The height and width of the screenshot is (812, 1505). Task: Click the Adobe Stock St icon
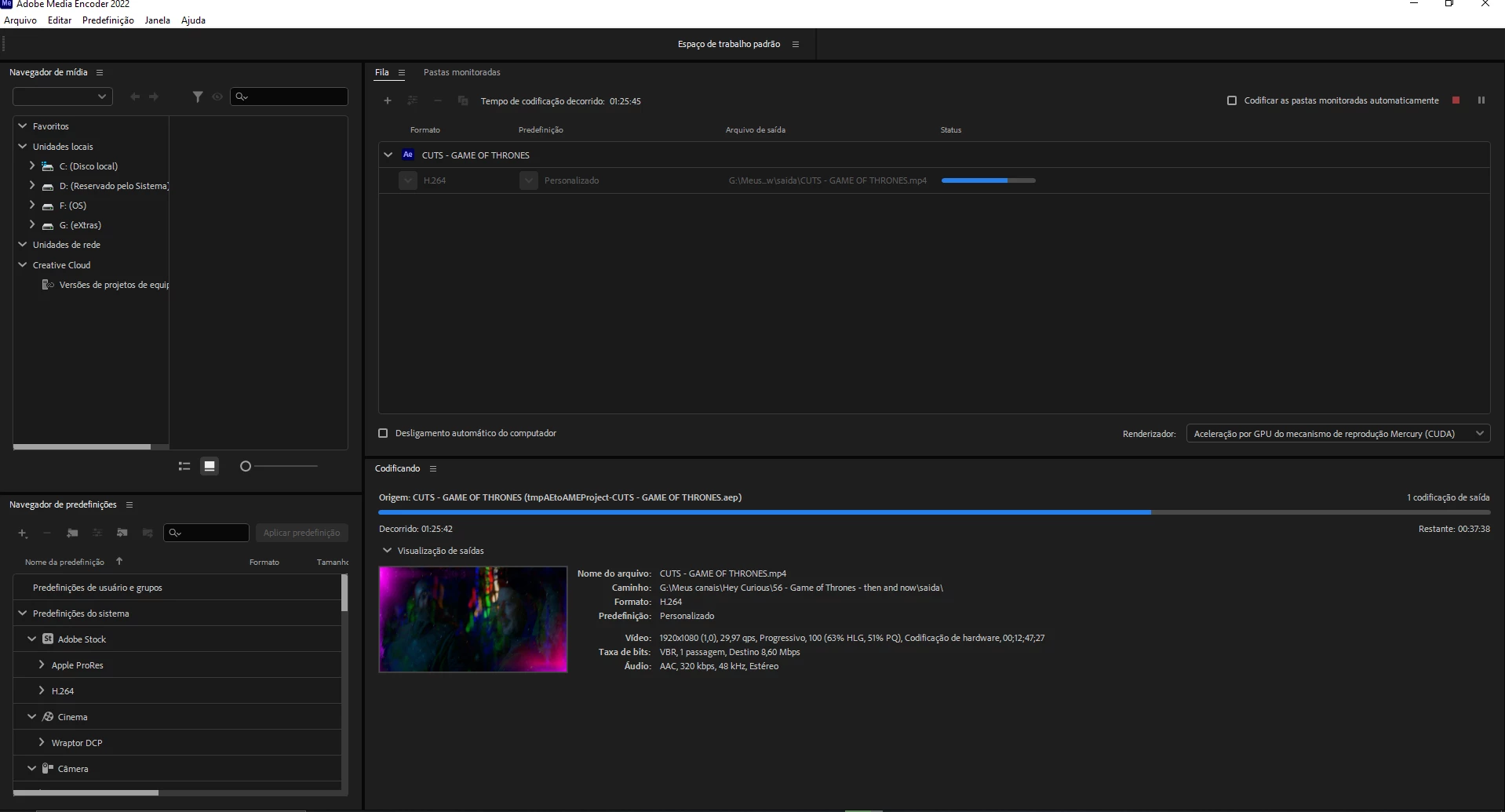pos(48,639)
